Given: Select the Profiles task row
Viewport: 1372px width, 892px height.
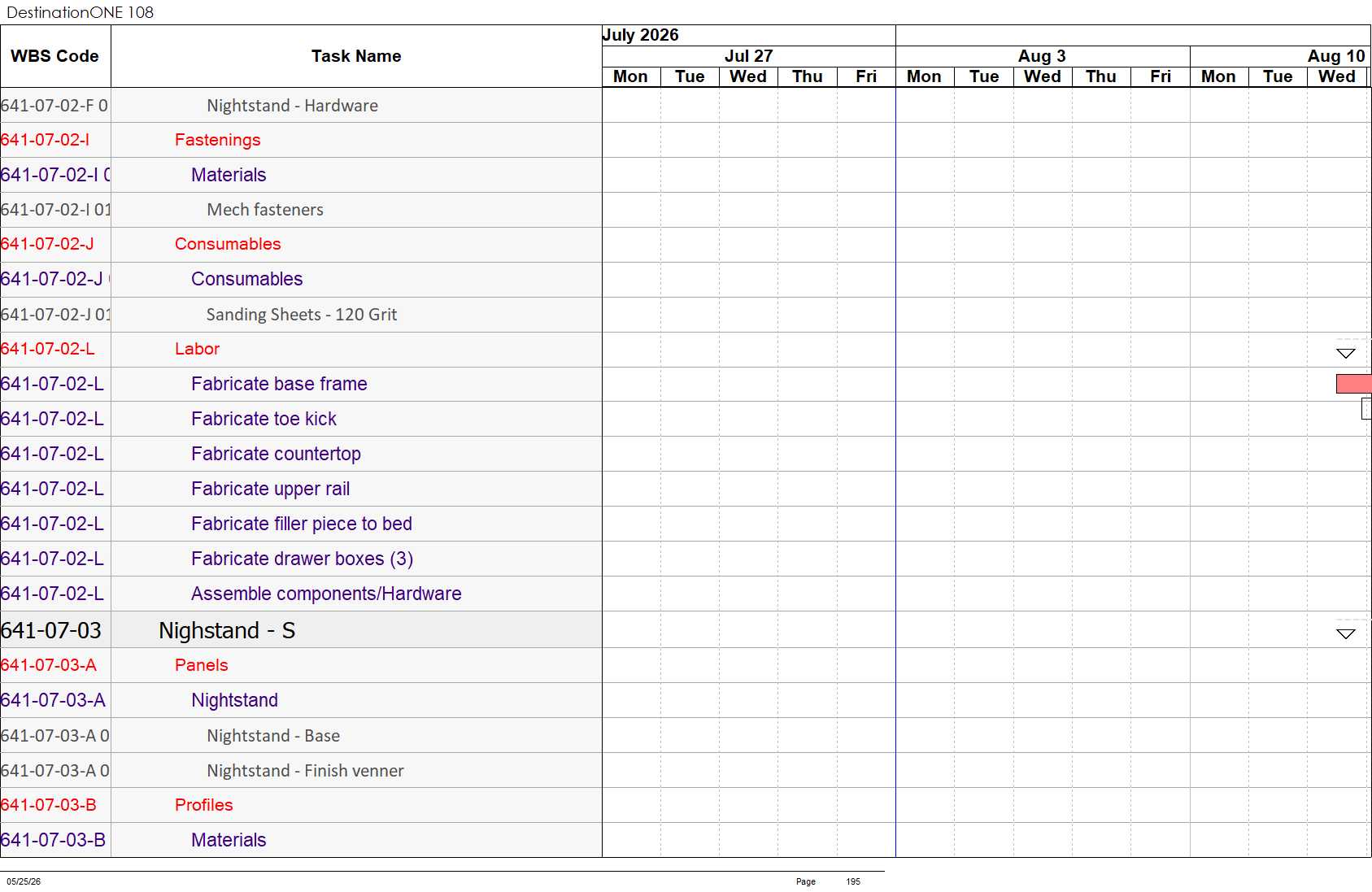Looking at the screenshot, I should (301, 805).
